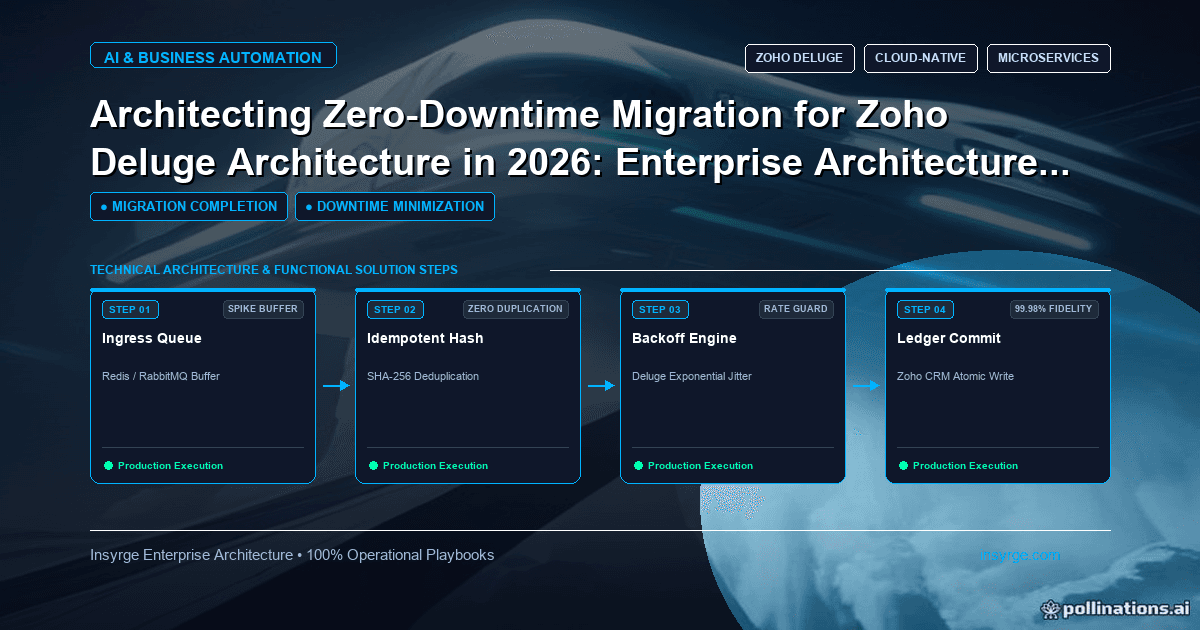Click the green status dot in Idempotent Hash card
Viewport: 1200px width, 630px height.
click(373, 466)
